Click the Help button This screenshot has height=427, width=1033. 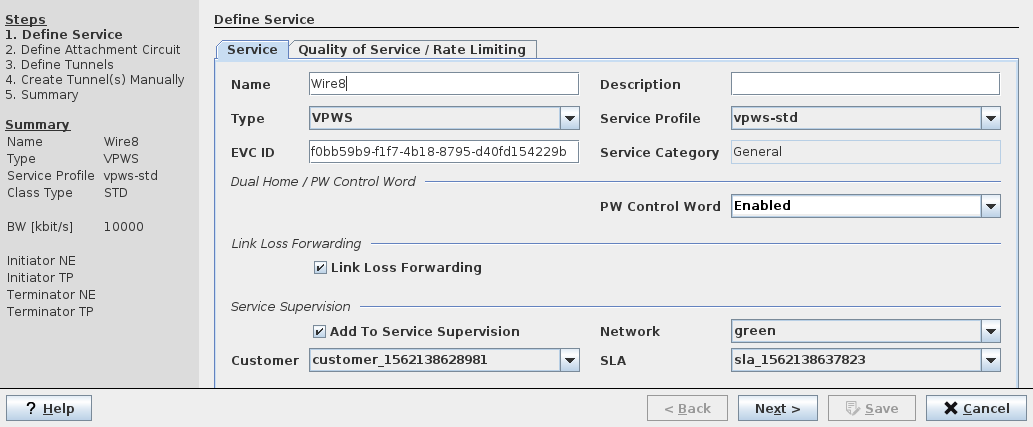(x=48, y=408)
